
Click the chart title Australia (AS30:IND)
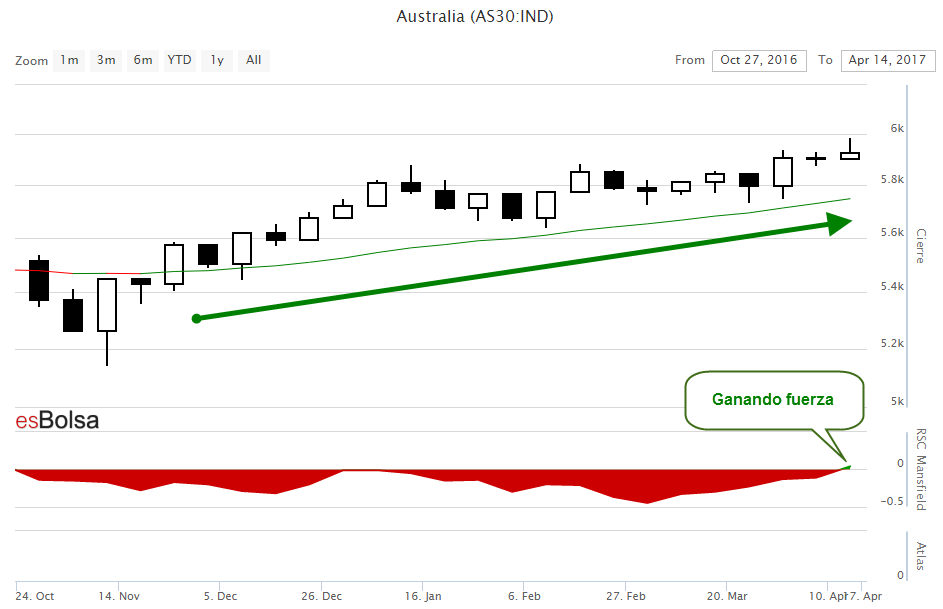[475, 16]
